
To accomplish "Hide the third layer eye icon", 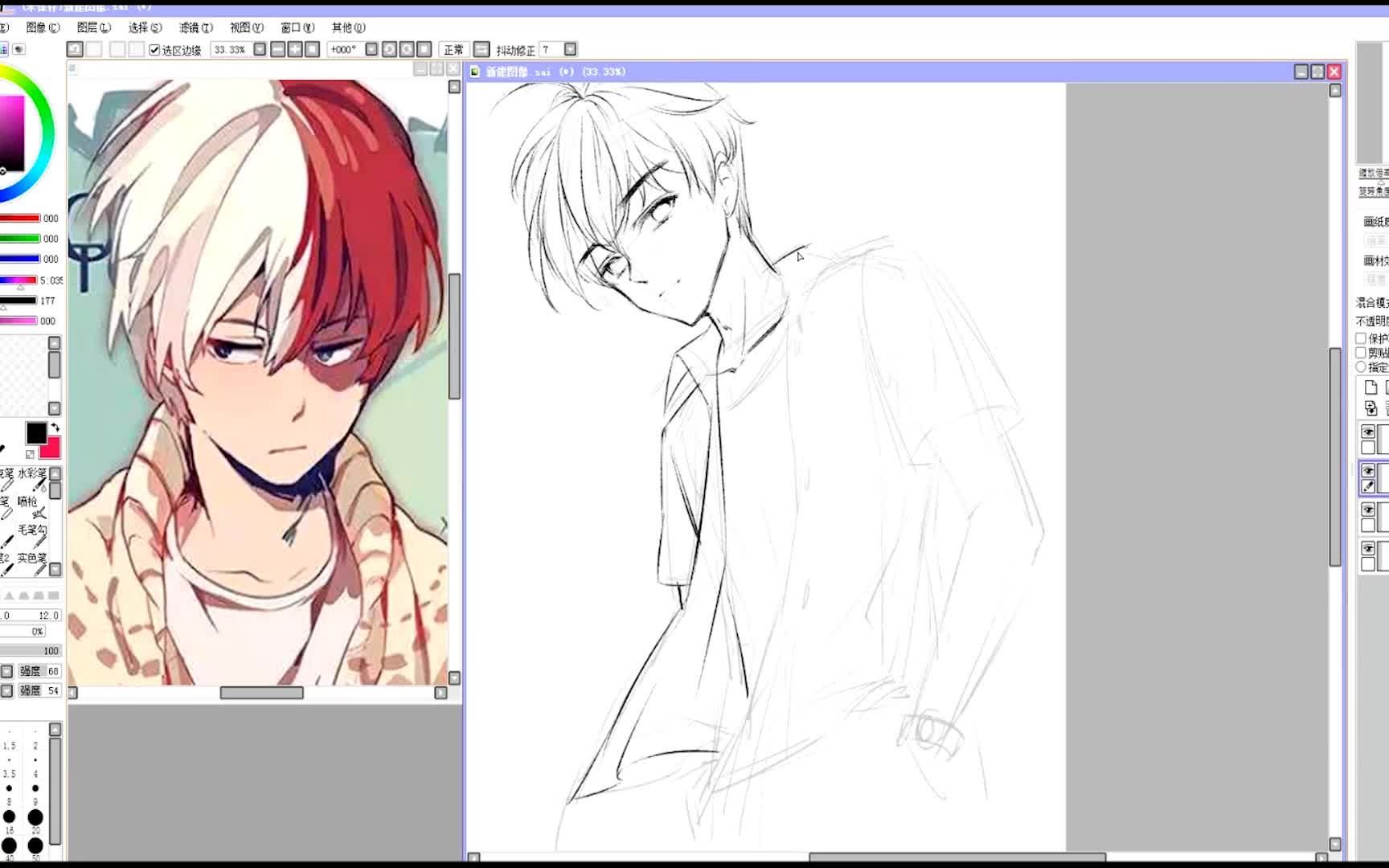I will point(1368,510).
